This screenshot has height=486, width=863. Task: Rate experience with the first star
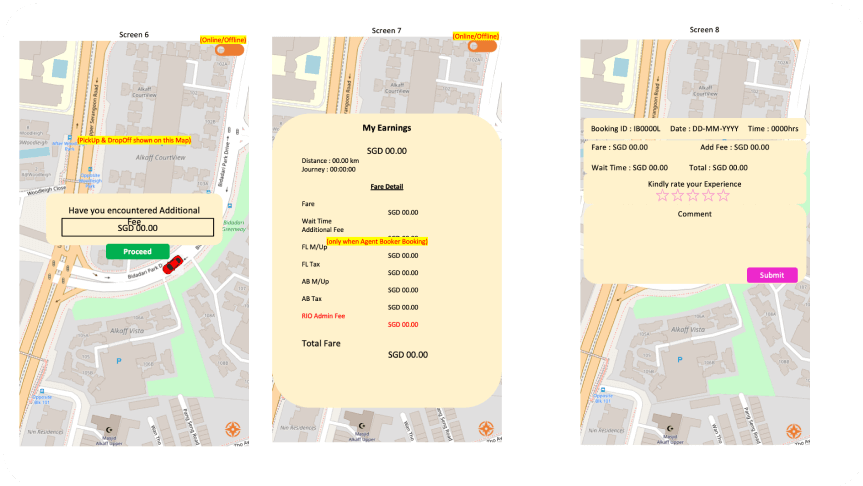point(662,196)
